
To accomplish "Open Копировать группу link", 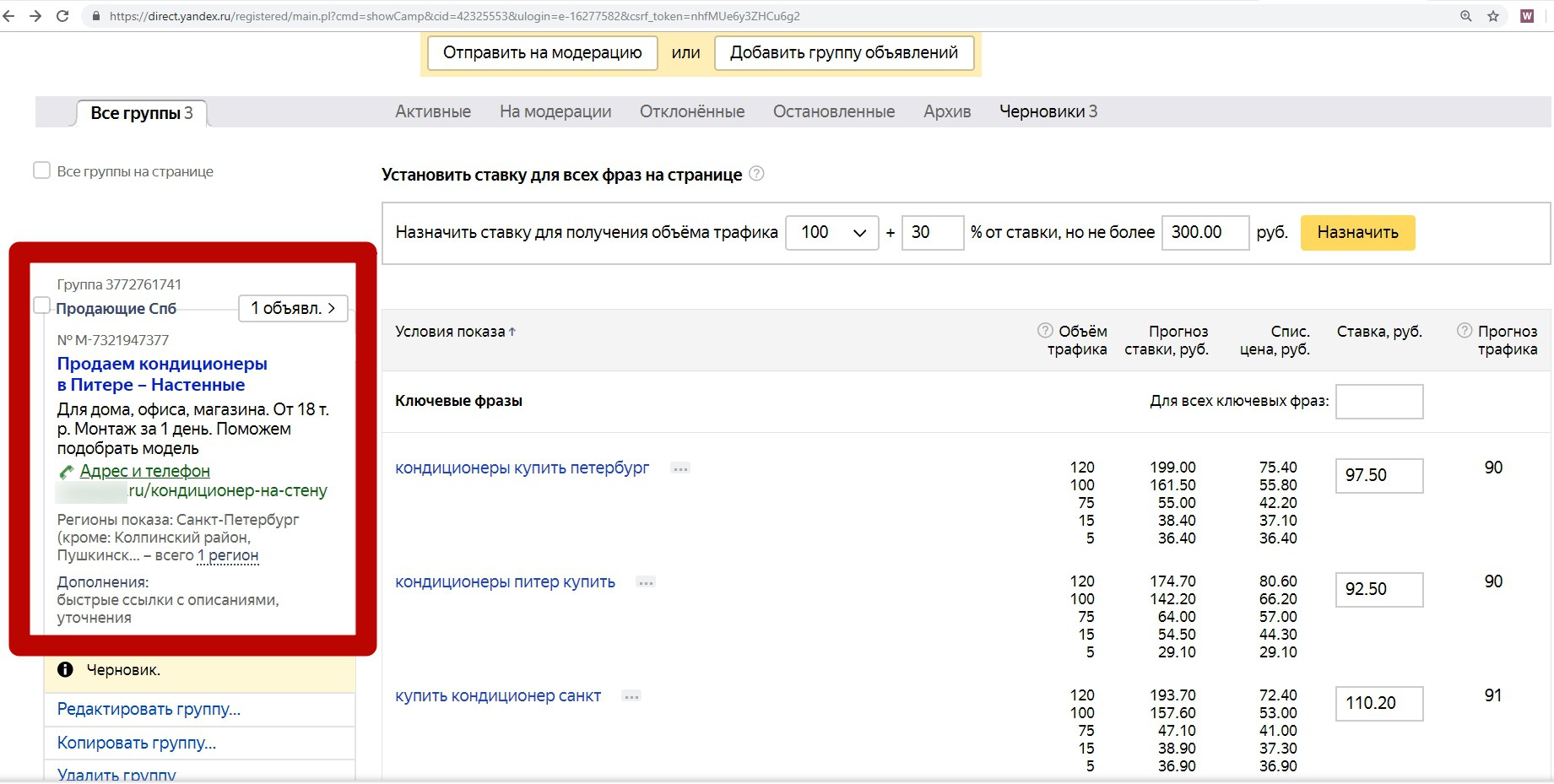I will click(x=137, y=743).
